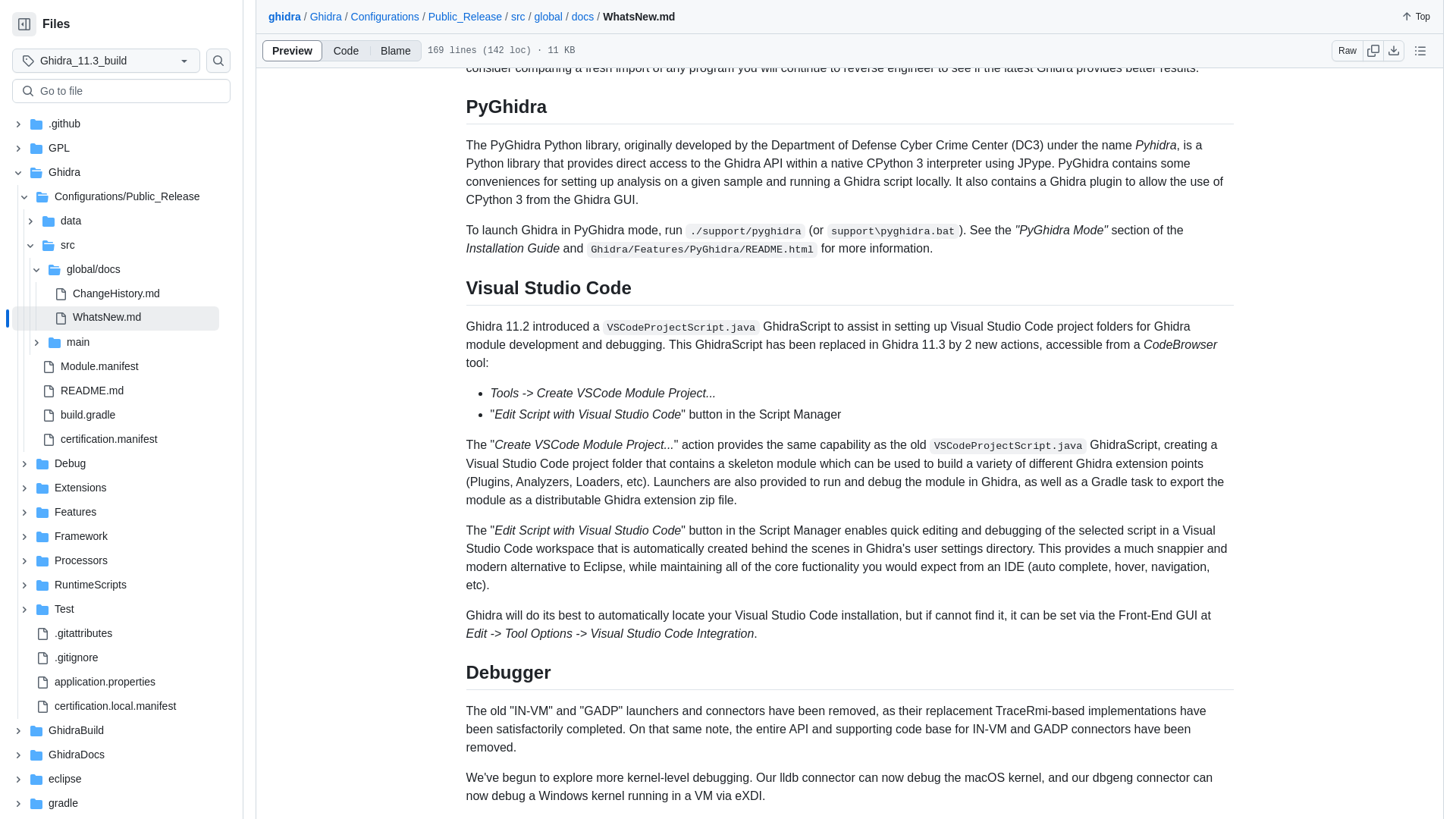
Task: Click the ChangeHistory.md file
Action: point(116,293)
